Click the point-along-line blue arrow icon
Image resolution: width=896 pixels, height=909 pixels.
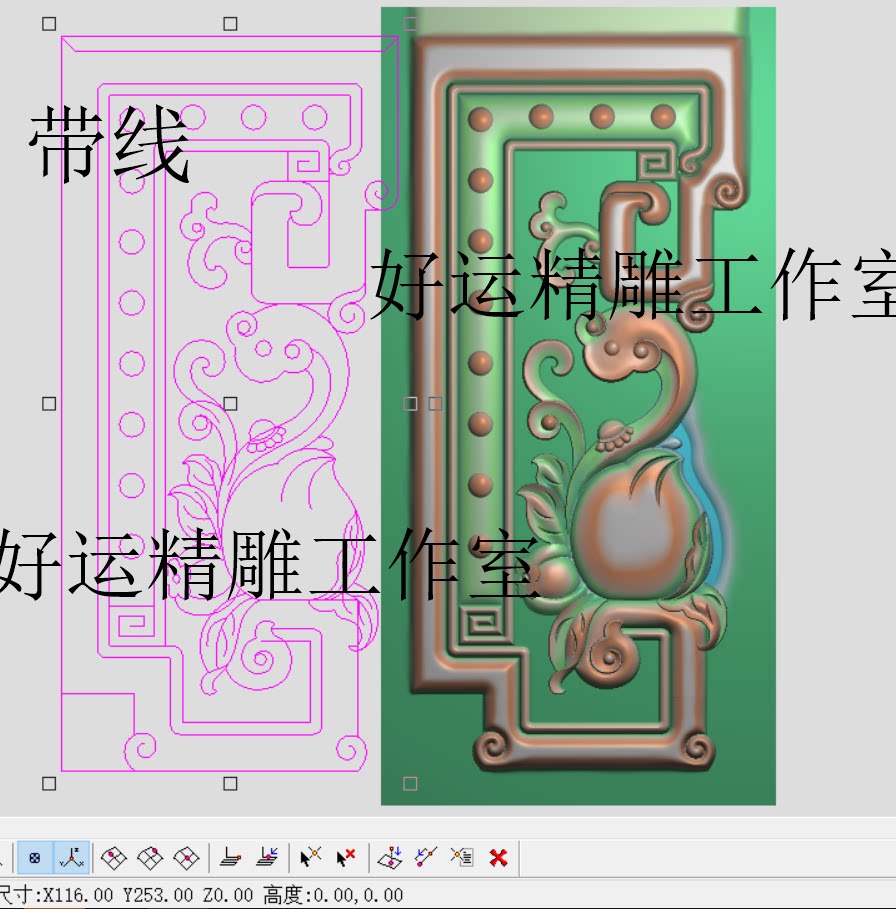[x=426, y=857]
